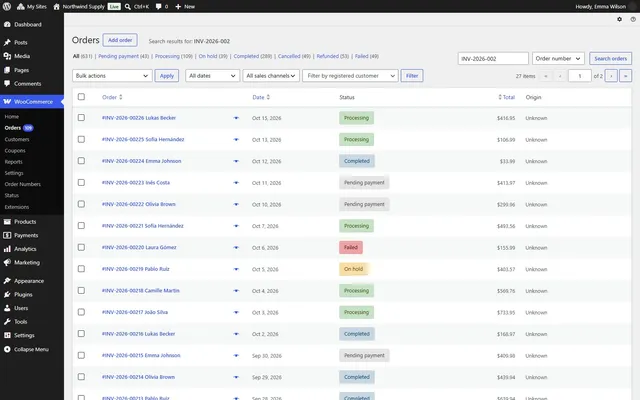The width and height of the screenshot is (640, 400).
Task: Check the order INV-2026-00221 row
Action: tap(81, 226)
